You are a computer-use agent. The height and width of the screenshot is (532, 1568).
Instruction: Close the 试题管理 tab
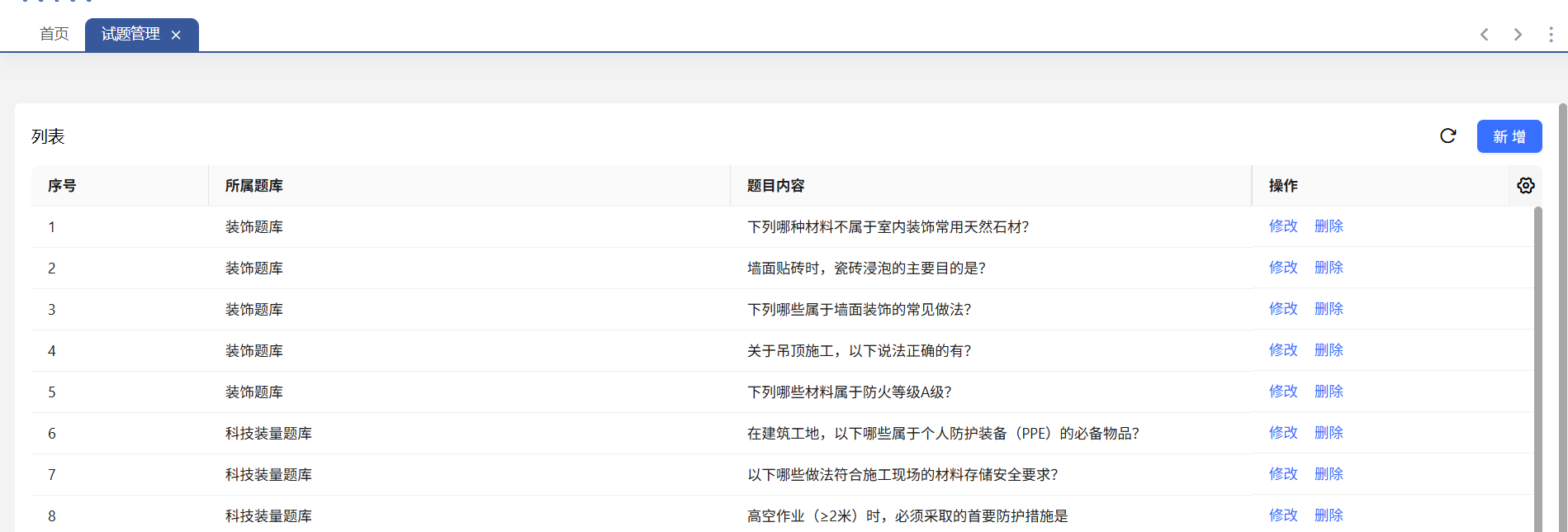tap(176, 35)
